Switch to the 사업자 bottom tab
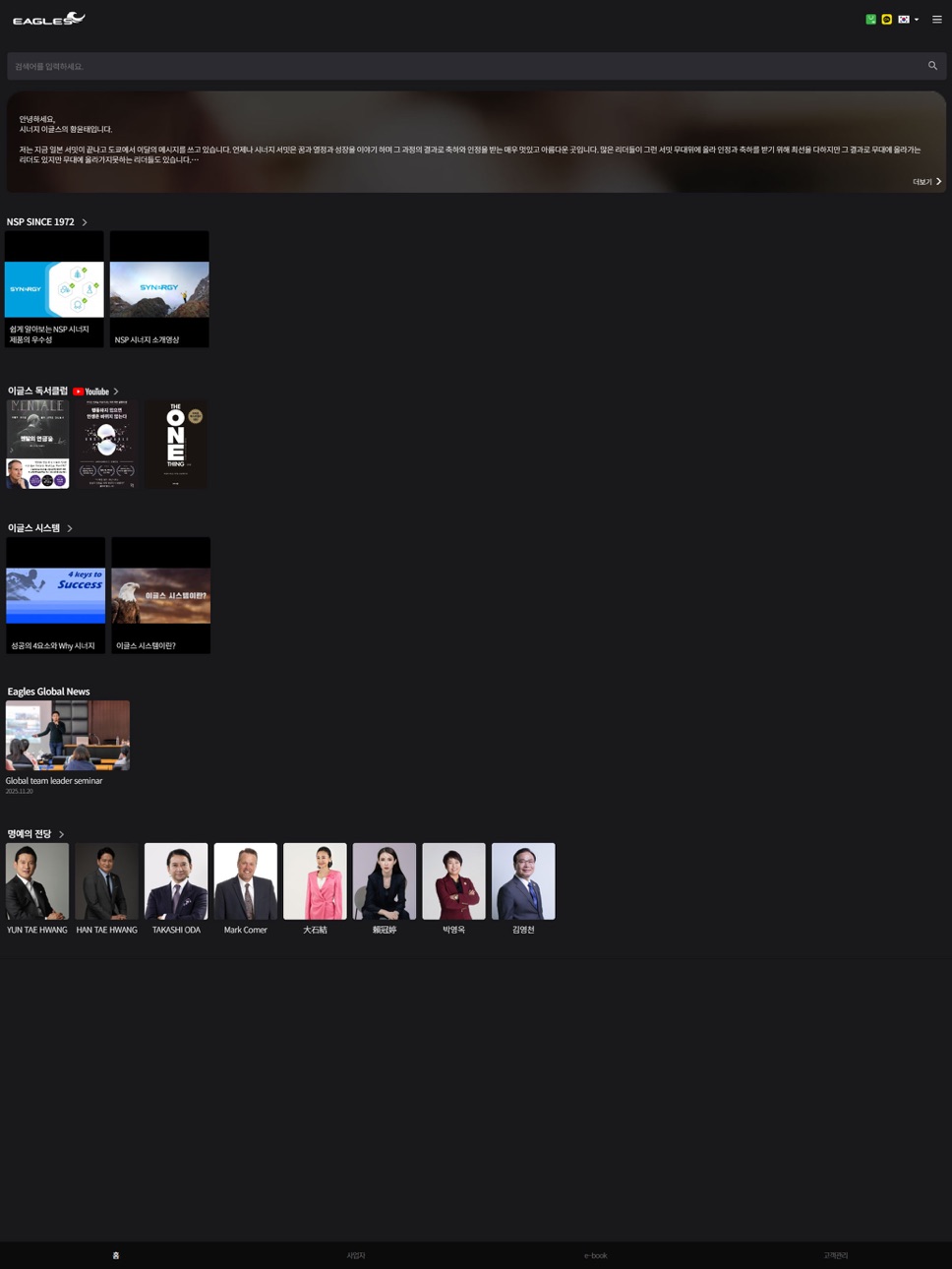The width and height of the screenshot is (952, 1269). click(x=356, y=1255)
